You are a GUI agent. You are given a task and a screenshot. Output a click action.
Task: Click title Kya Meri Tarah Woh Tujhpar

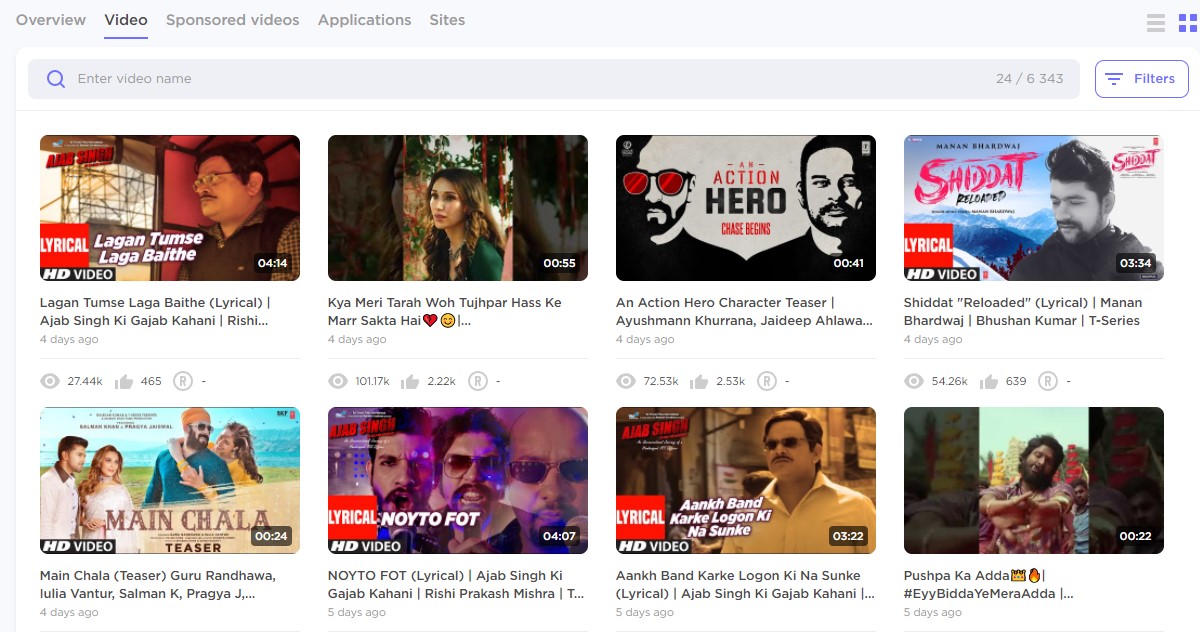click(x=445, y=311)
